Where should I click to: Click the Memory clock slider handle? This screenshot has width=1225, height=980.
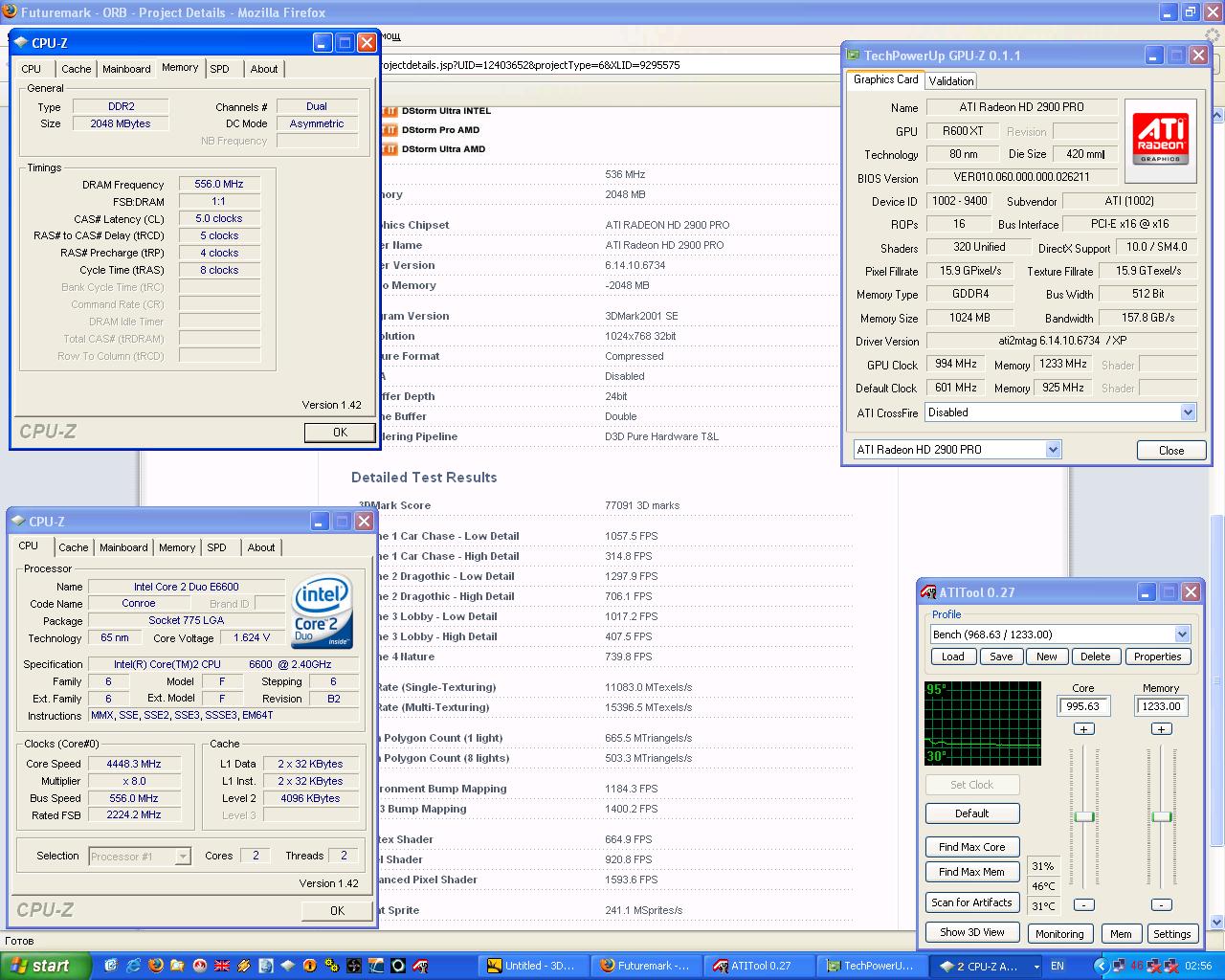(1161, 816)
